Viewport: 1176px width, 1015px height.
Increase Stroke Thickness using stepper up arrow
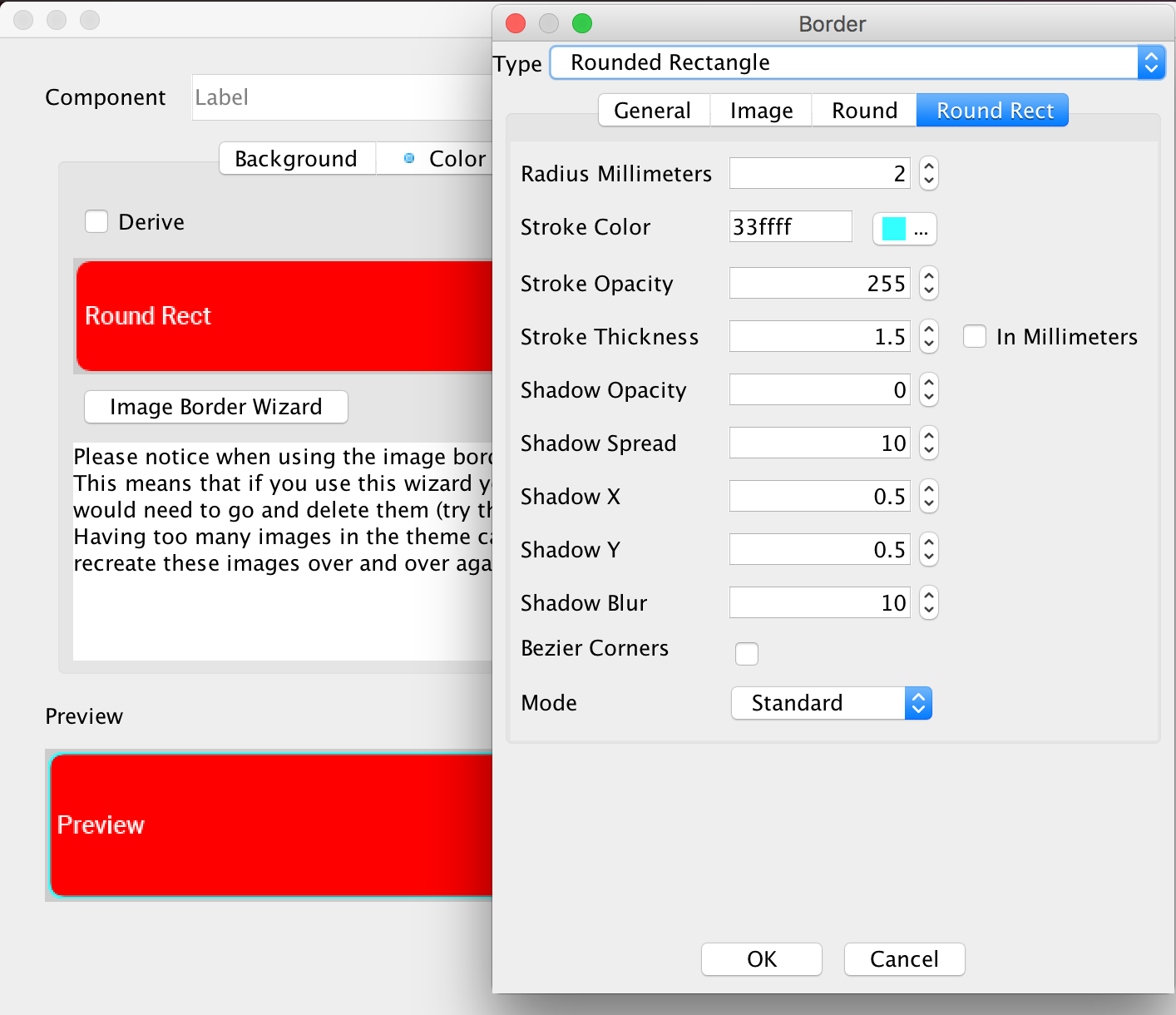click(929, 329)
